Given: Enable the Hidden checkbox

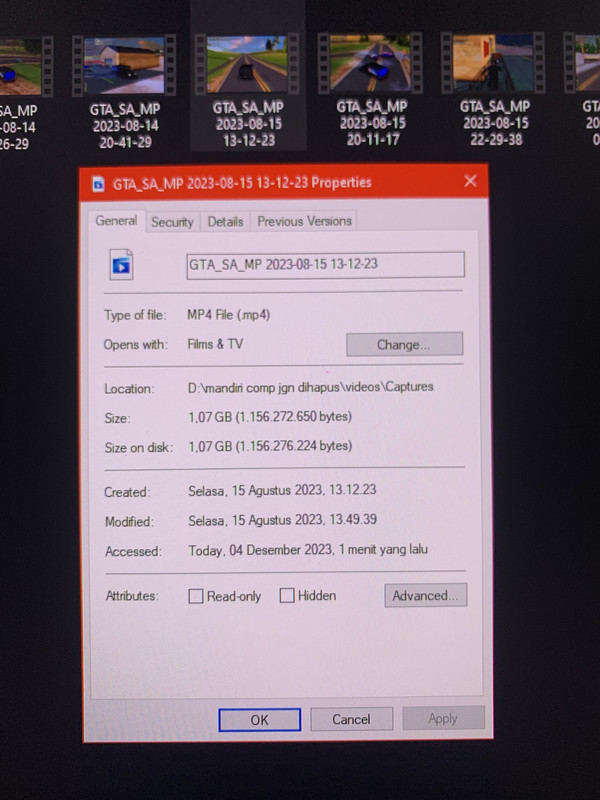Looking at the screenshot, I should [x=287, y=595].
